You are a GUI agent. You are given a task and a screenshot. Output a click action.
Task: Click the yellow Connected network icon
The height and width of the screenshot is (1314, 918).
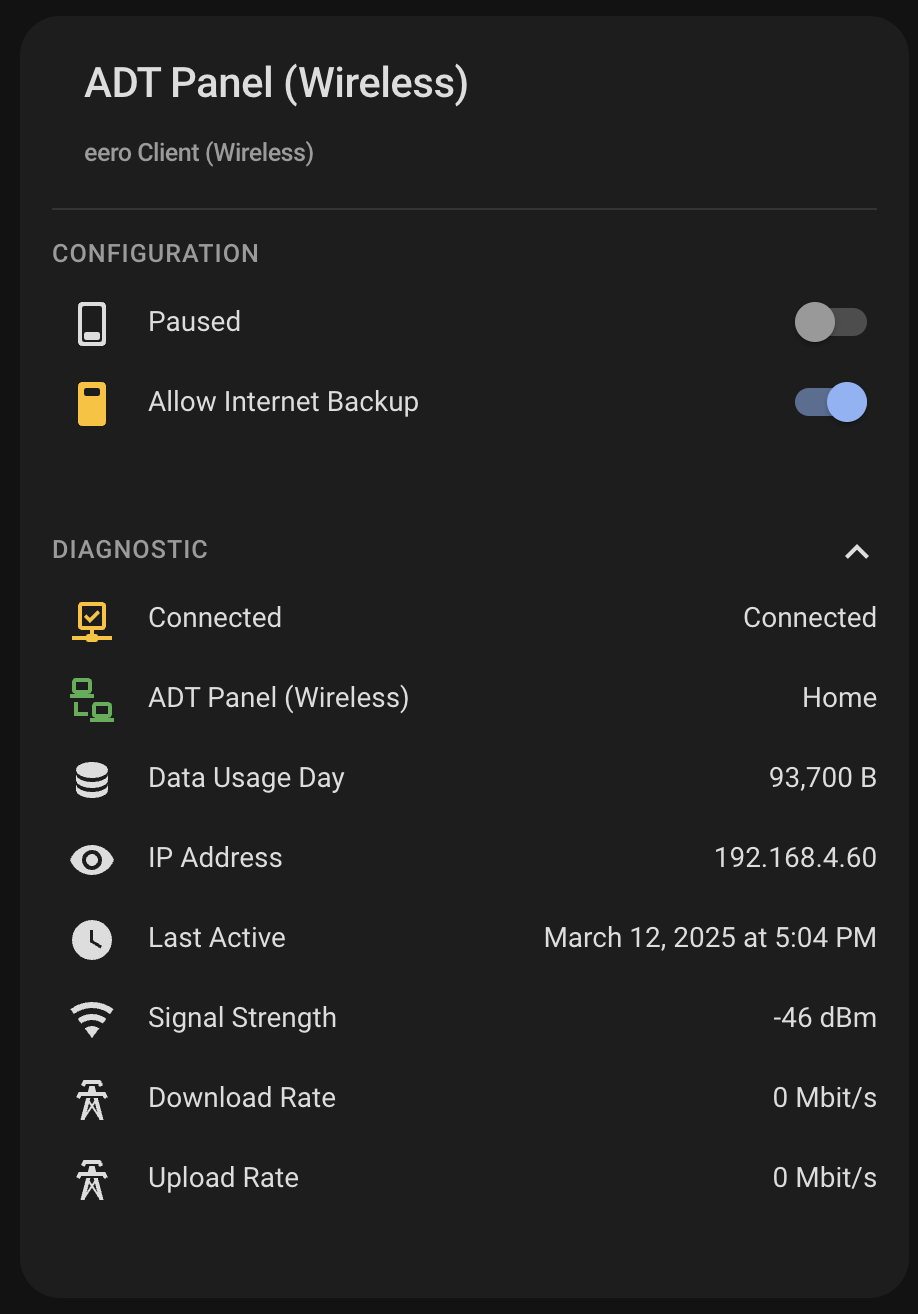[x=92, y=620]
